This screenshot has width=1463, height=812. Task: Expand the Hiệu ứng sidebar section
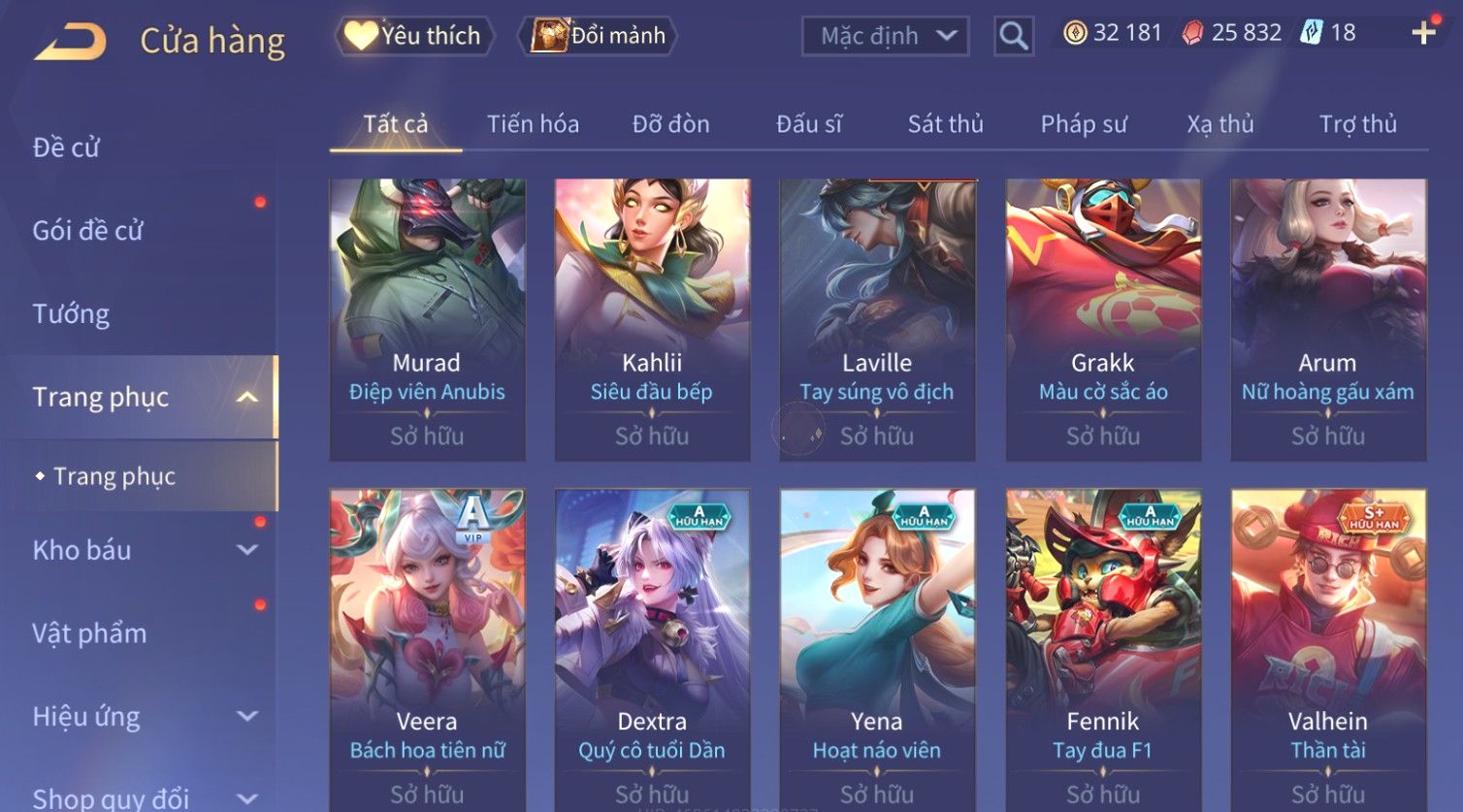pos(247,717)
